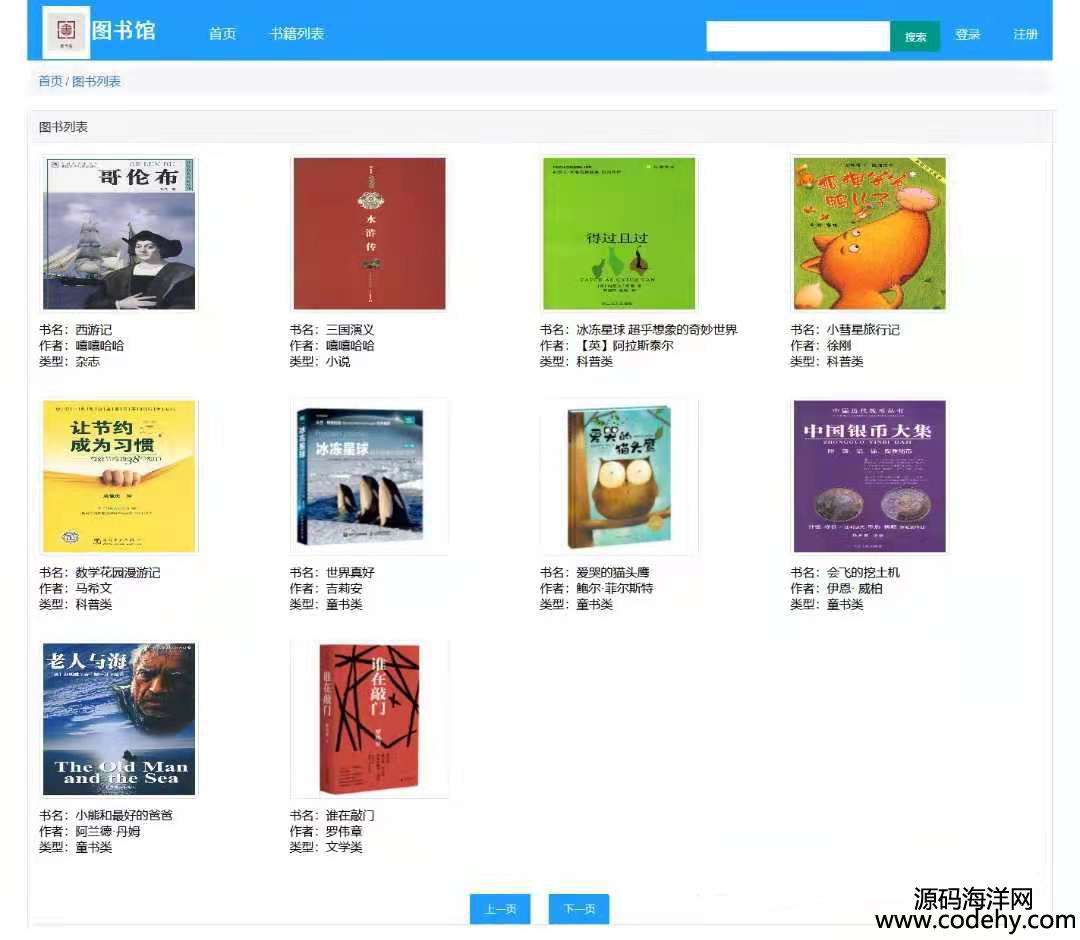
Task: Open the 书籍列表 navigation menu item
Action: (x=297, y=34)
